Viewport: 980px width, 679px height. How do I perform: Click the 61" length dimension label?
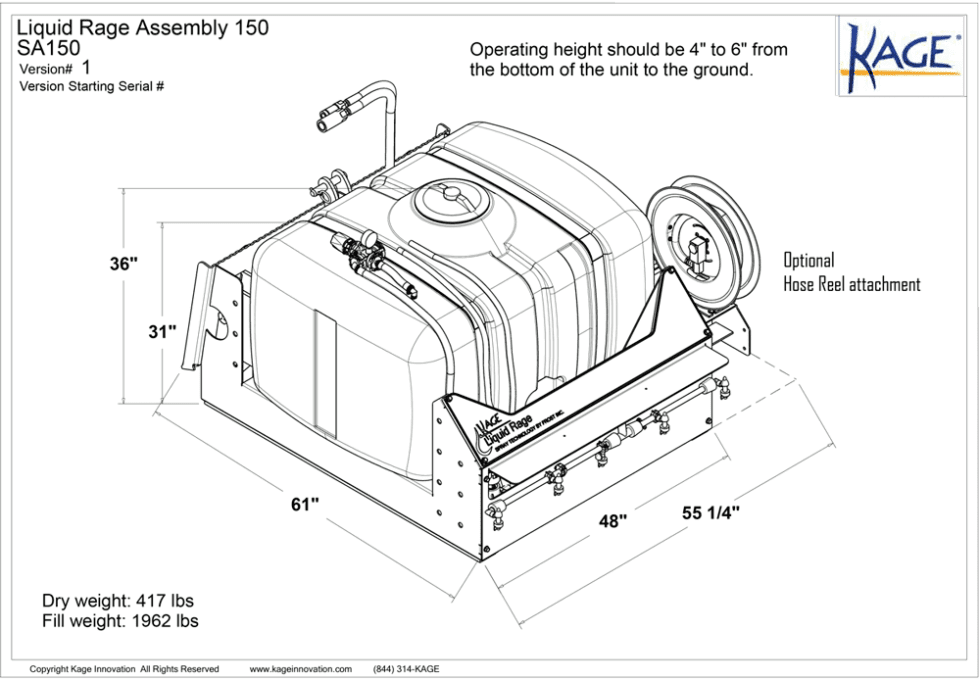coord(305,504)
